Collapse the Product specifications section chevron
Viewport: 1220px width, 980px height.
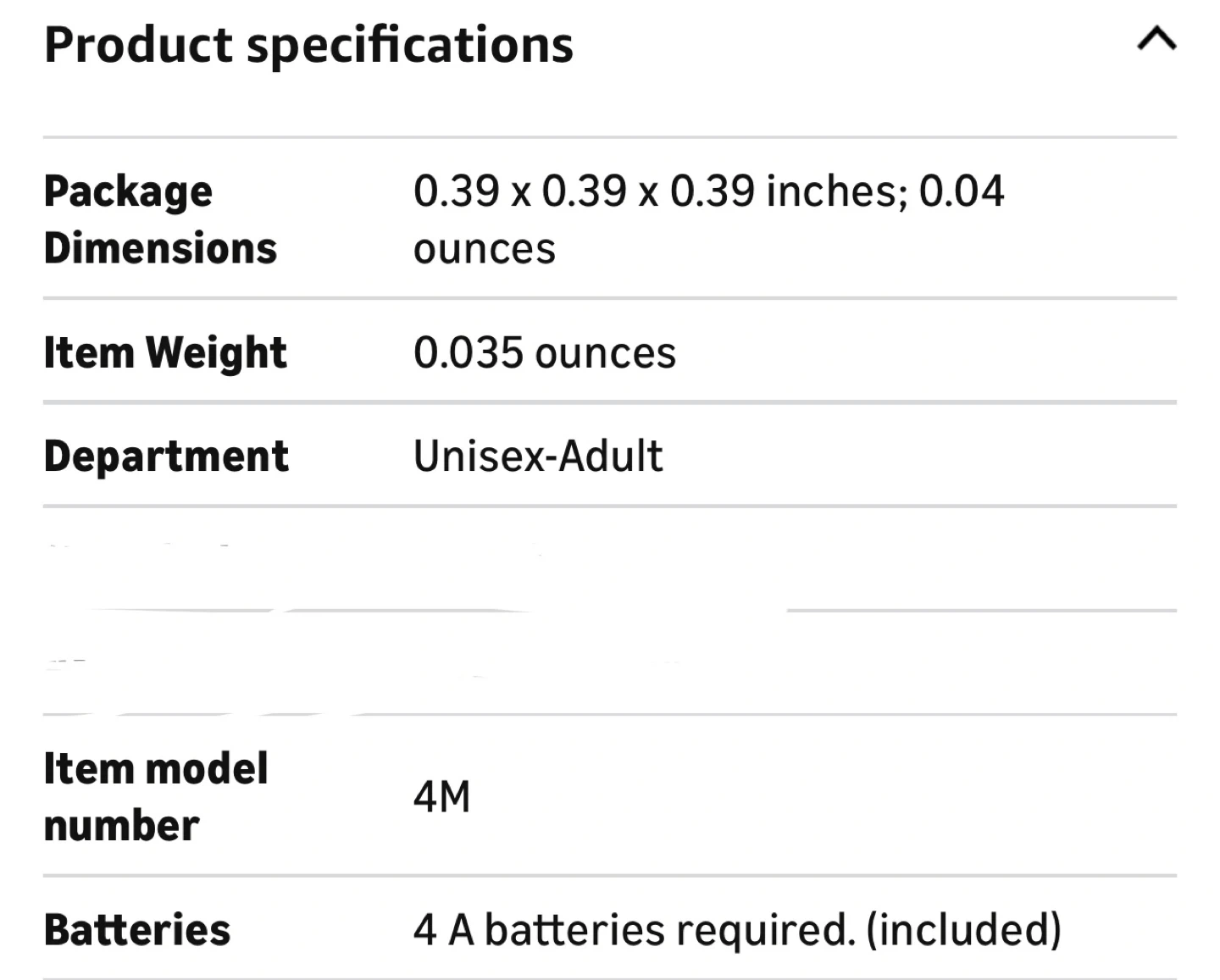point(1156,40)
